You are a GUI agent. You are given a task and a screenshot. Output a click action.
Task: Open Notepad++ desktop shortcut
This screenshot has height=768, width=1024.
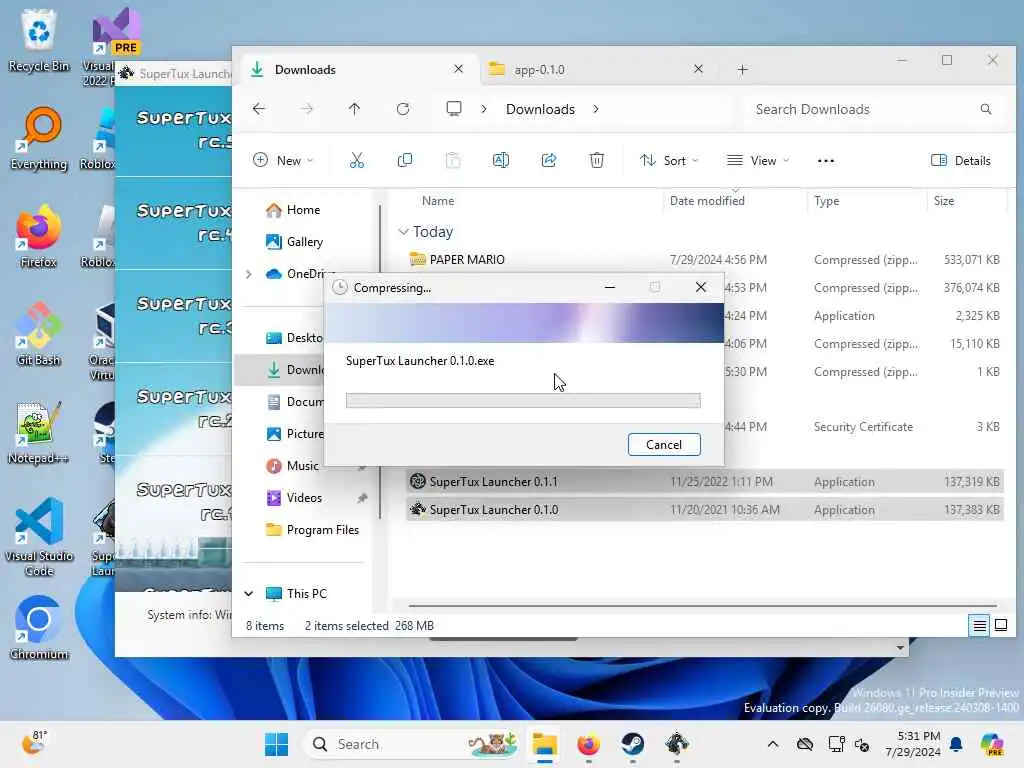pyautogui.click(x=39, y=432)
